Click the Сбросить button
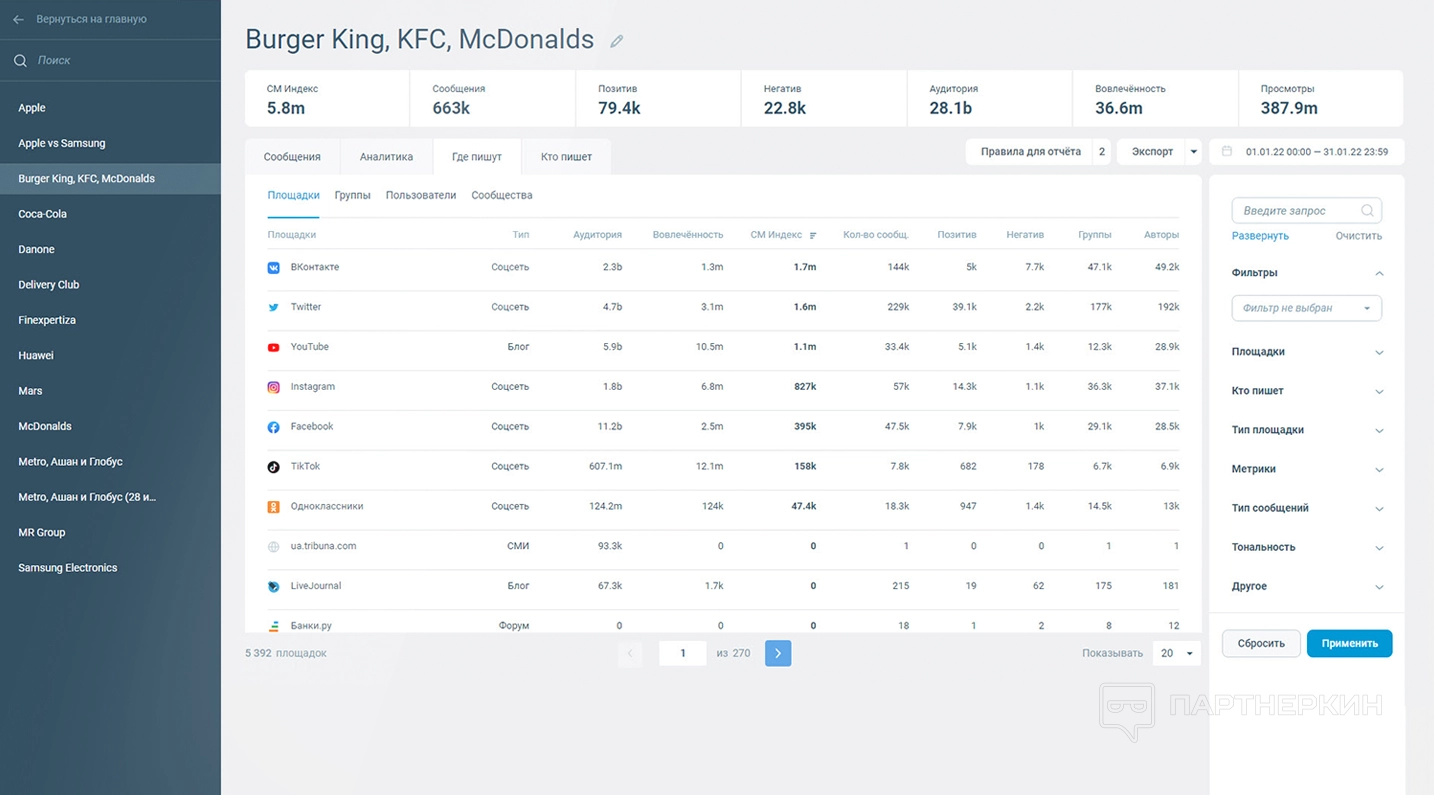The height and width of the screenshot is (795, 1434). pyautogui.click(x=1261, y=643)
